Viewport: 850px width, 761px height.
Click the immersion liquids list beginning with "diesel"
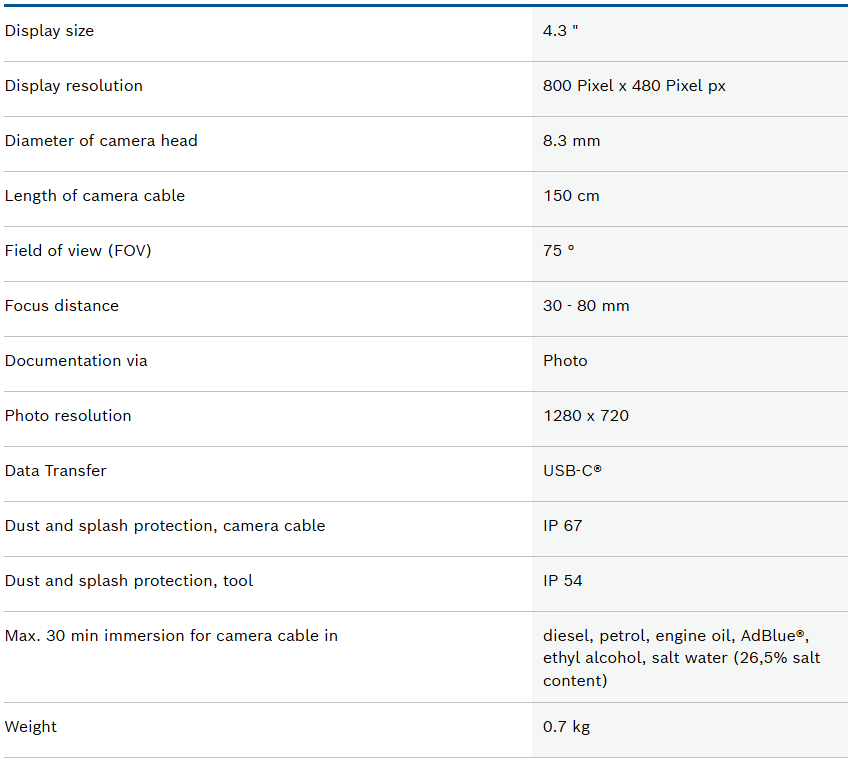[680, 658]
